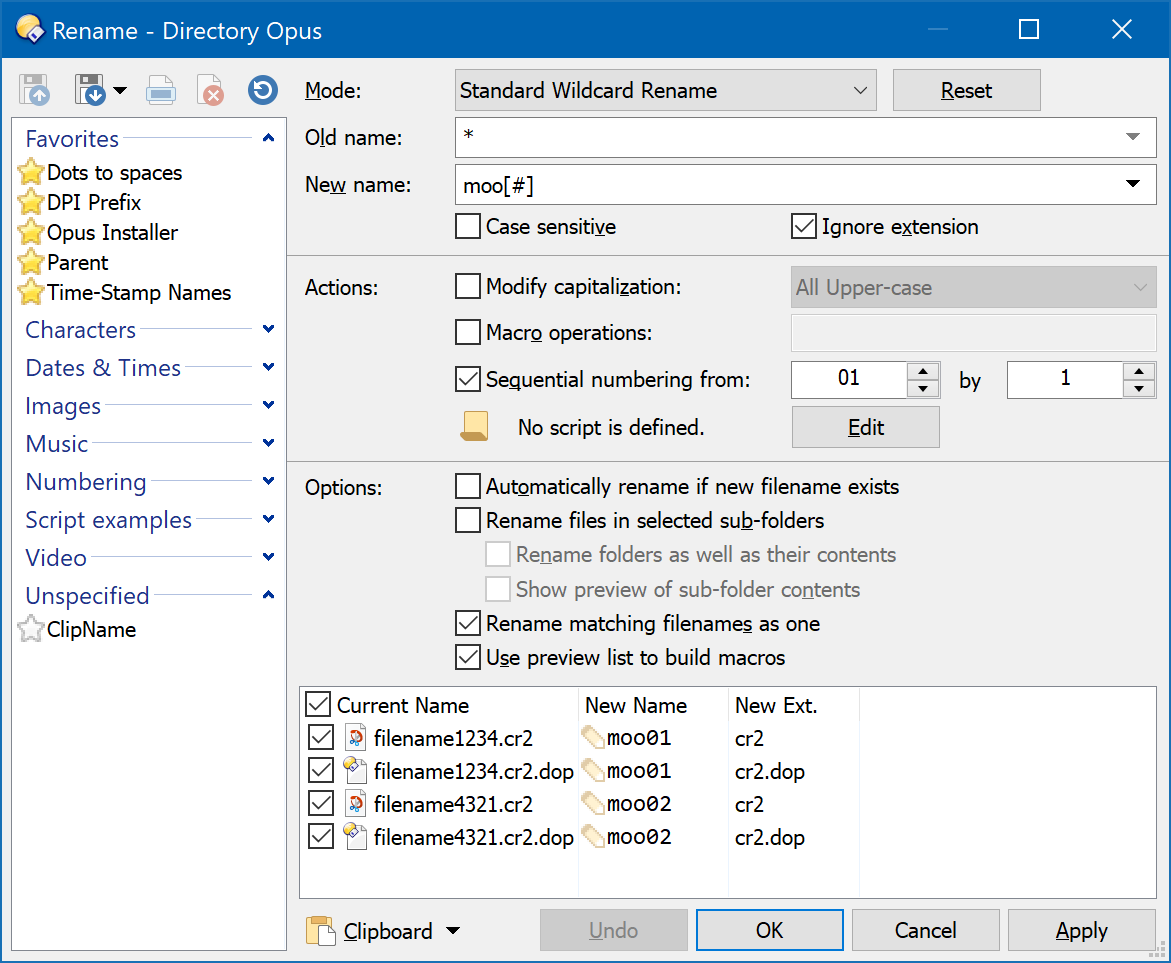The image size is (1171, 963).
Task: Click the Reset button
Action: (x=966, y=90)
